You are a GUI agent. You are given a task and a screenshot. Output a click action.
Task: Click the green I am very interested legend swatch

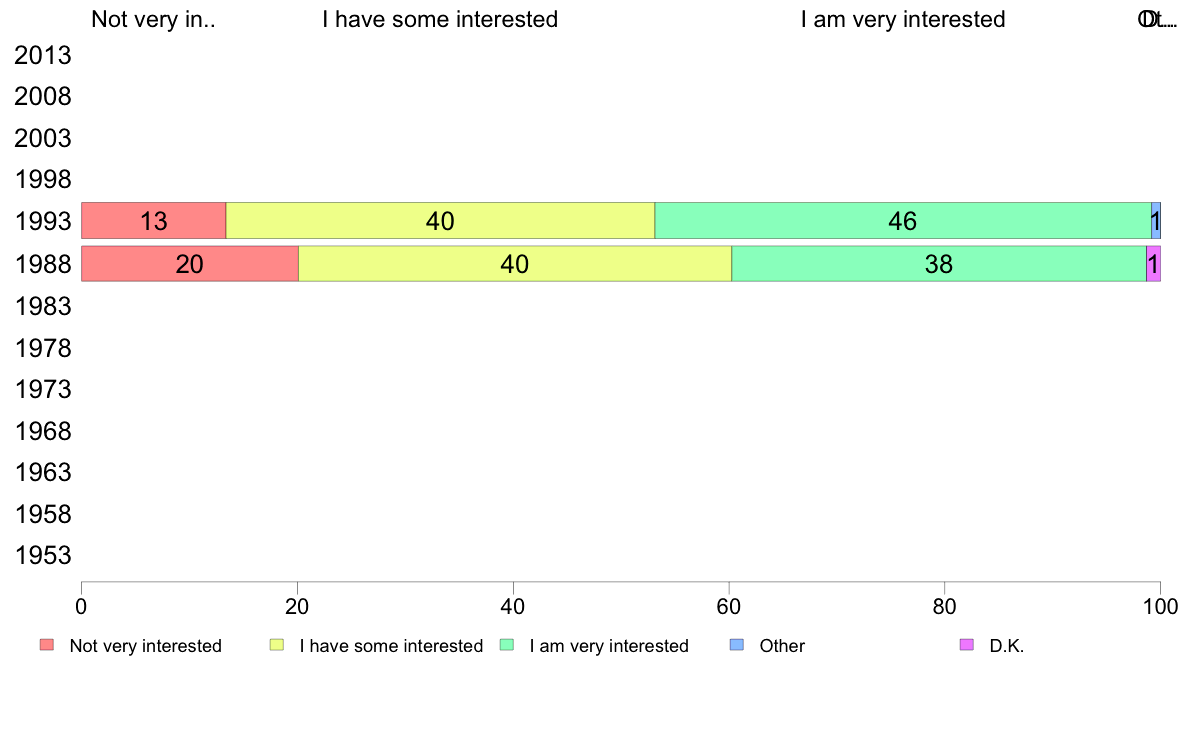tap(507, 645)
